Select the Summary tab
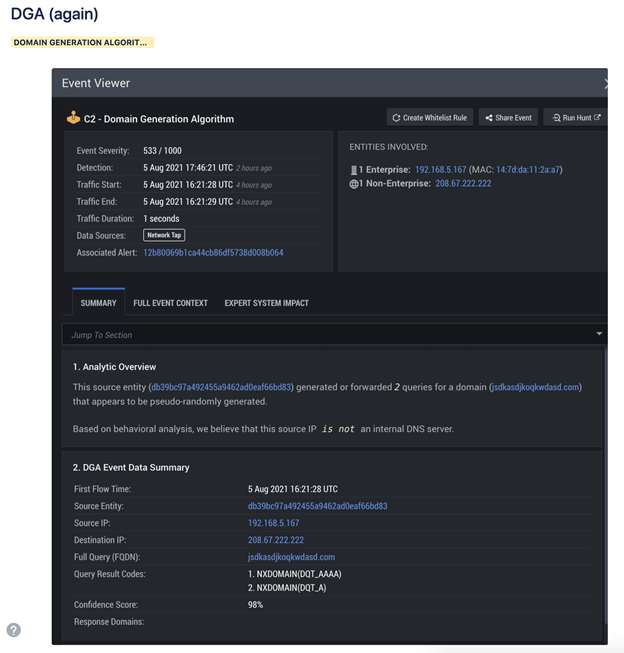The width and height of the screenshot is (624, 653). pyautogui.click(x=98, y=302)
